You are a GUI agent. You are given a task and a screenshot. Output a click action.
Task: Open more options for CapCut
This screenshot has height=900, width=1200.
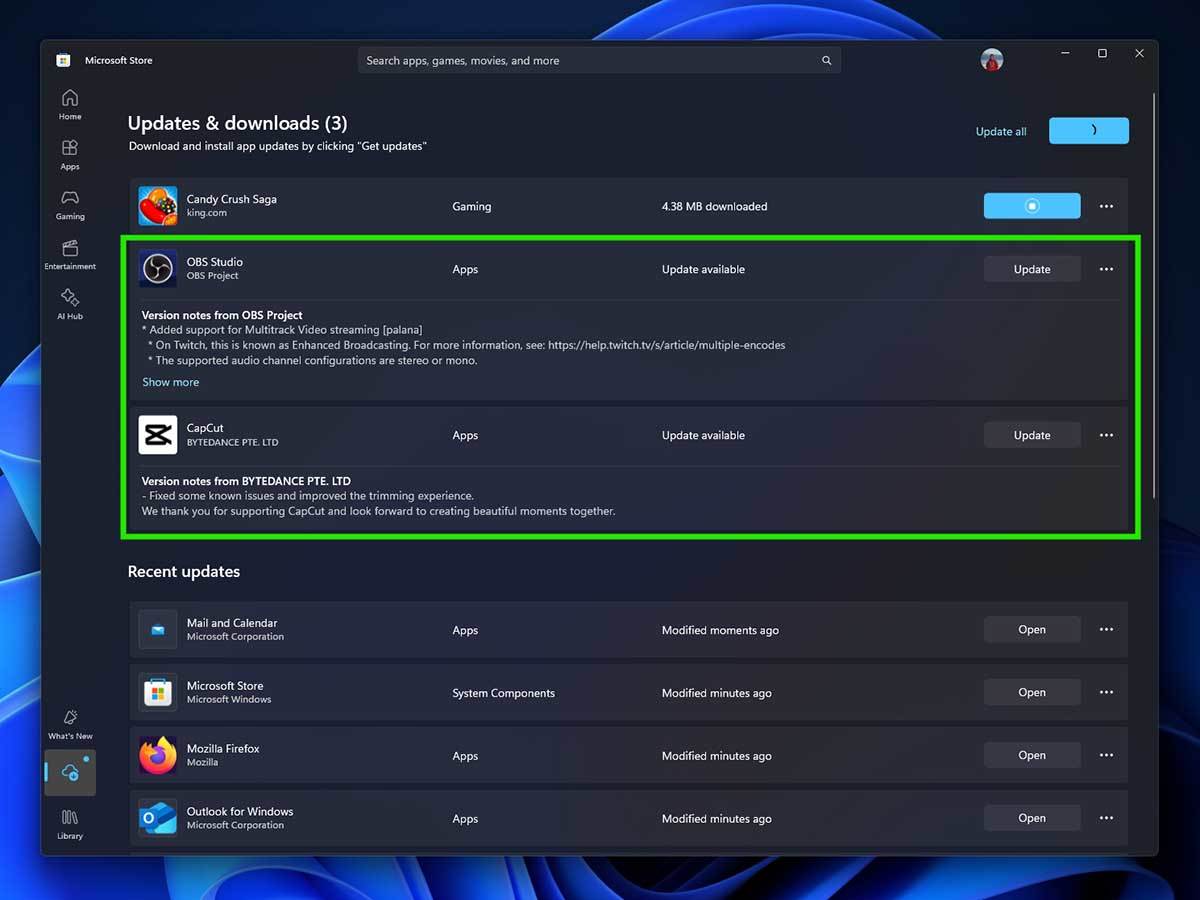1106,434
